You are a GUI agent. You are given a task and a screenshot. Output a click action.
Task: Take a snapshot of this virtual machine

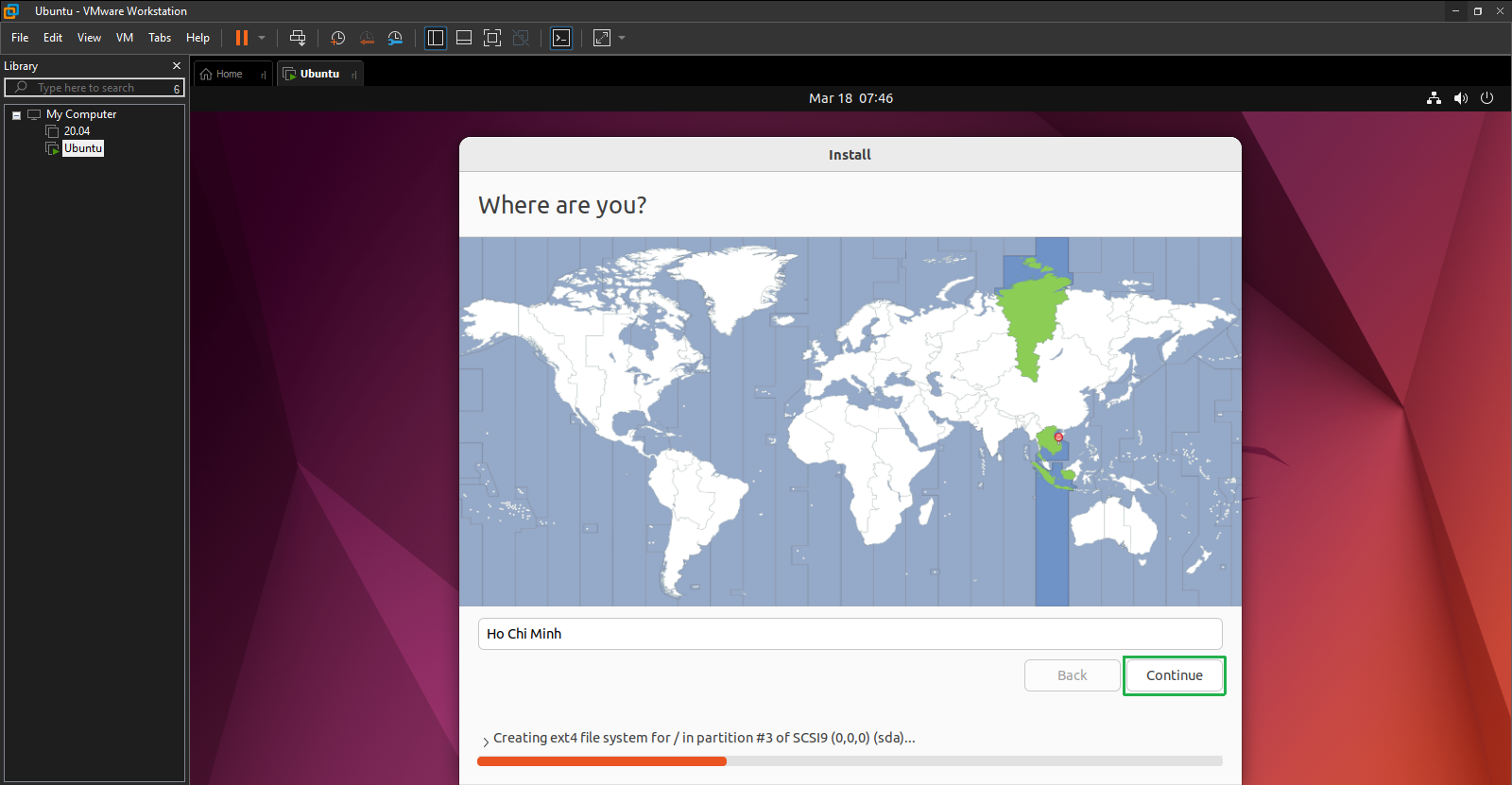(337, 38)
